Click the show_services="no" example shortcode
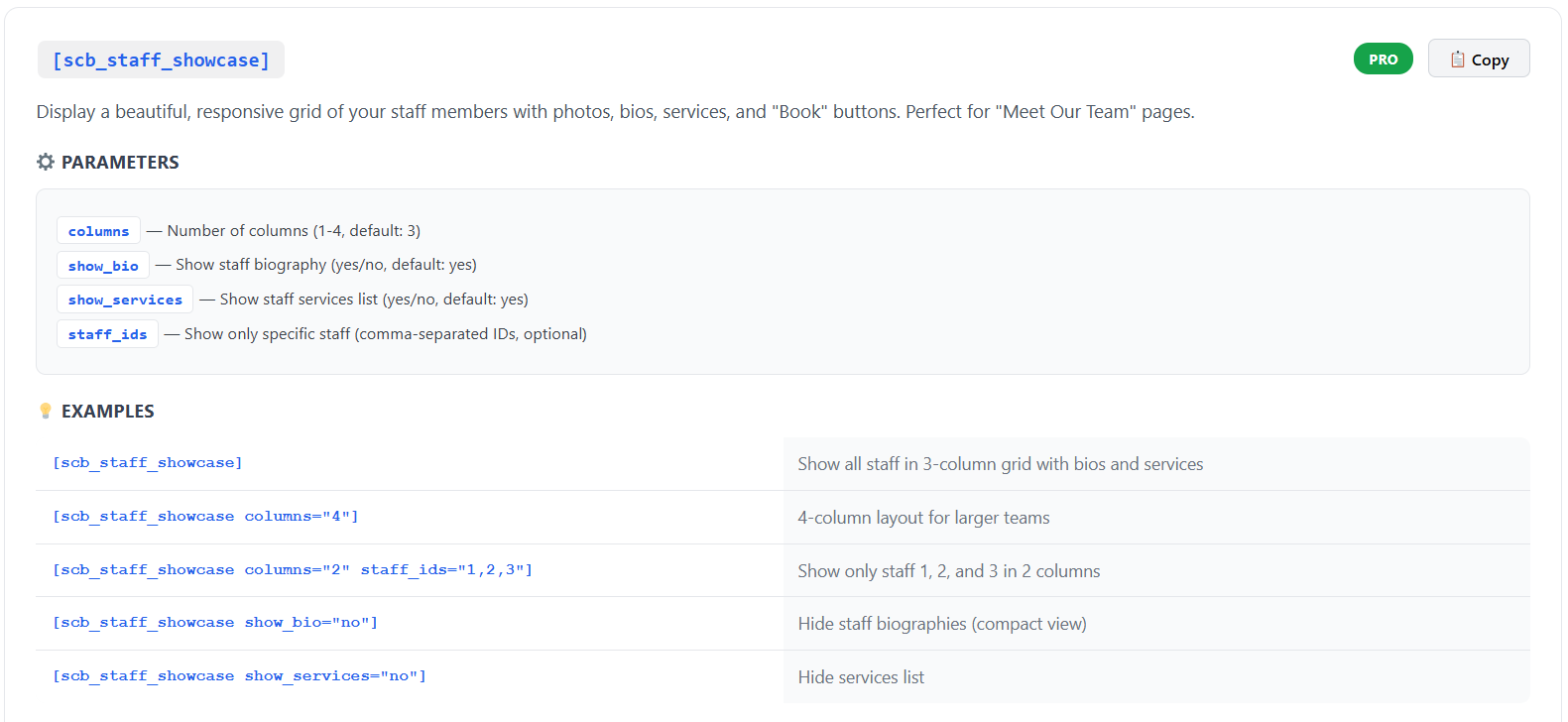 click(x=239, y=676)
